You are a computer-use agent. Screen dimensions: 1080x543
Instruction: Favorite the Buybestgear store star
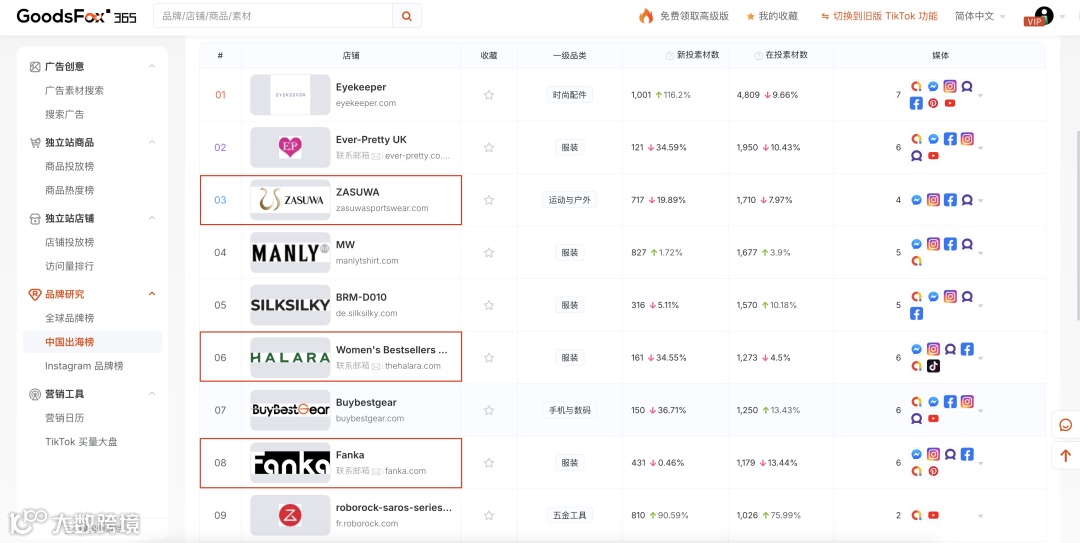click(489, 410)
